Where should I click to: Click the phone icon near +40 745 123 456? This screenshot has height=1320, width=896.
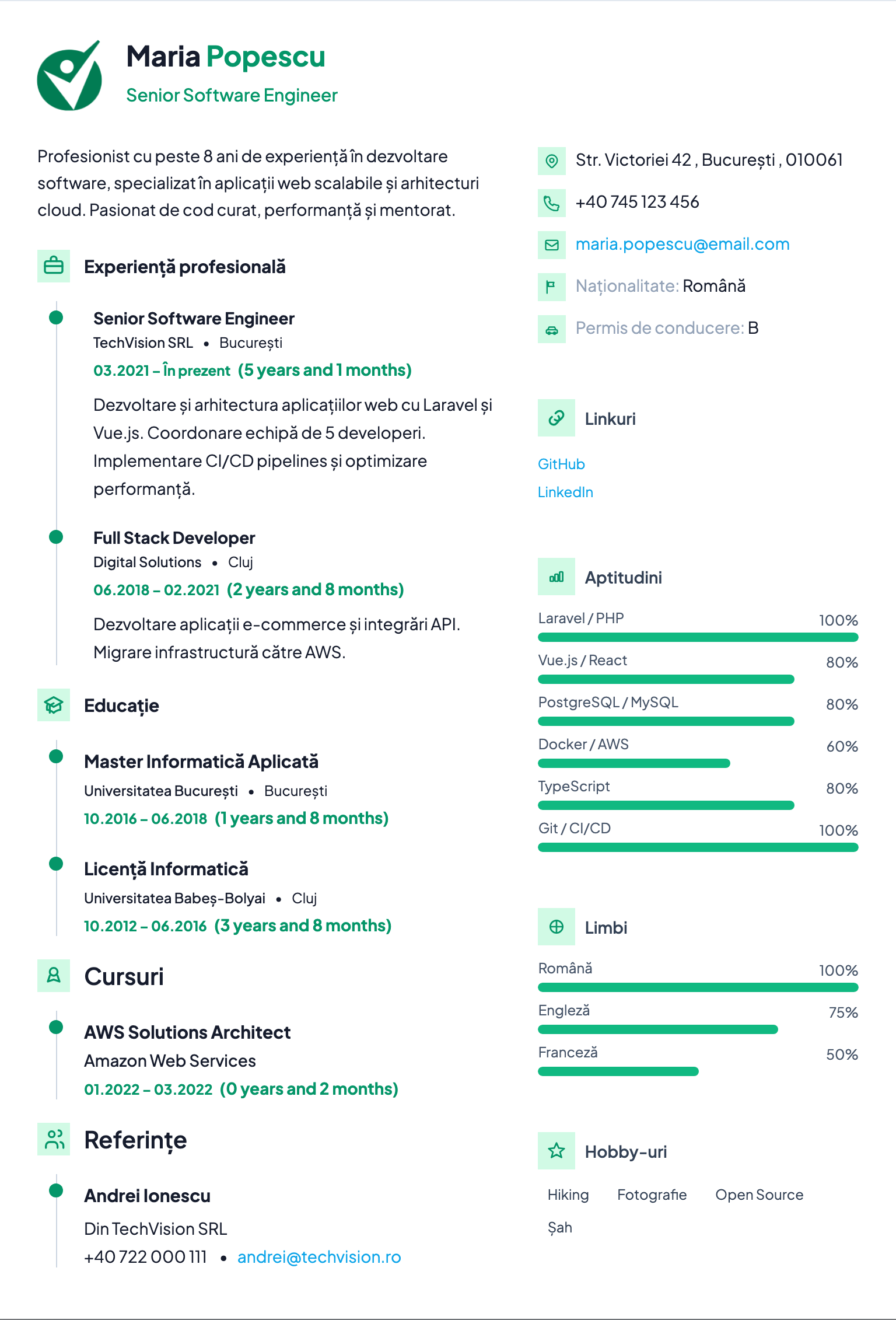(552, 203)
